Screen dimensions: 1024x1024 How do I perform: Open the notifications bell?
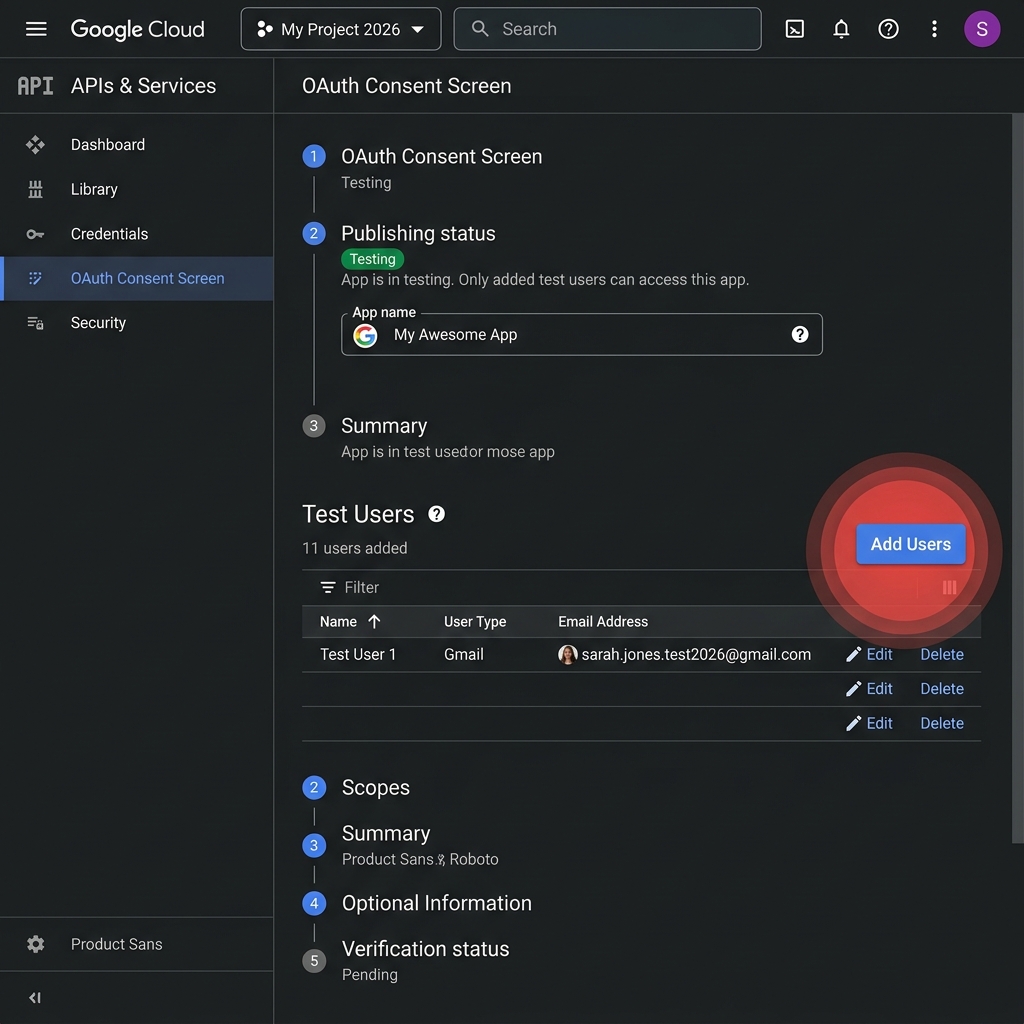[x=841, y=29]
